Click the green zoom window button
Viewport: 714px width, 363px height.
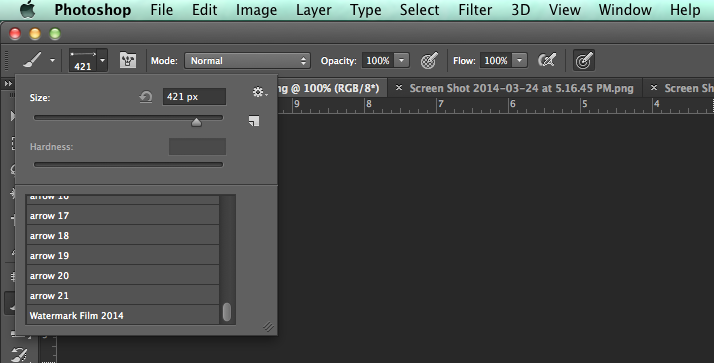[55, 34]
